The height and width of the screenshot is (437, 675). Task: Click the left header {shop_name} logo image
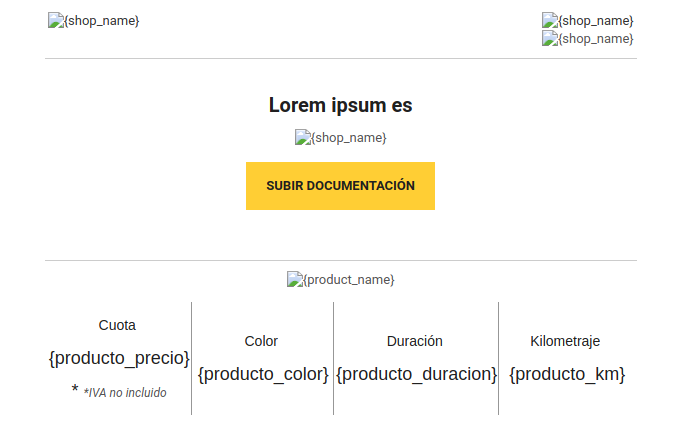pyautogui.click(x=93, y=20)
